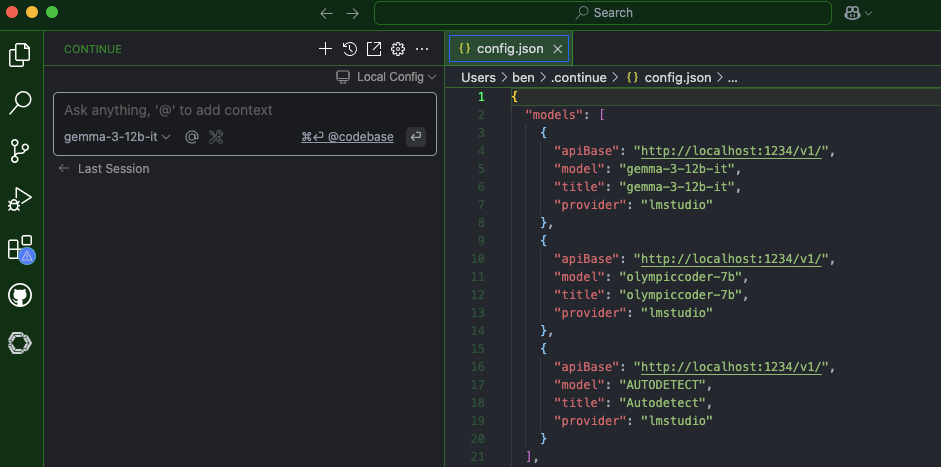Viewport: 941px width, 467px height.
Task: Click the @ add context button
Action: 191,137
